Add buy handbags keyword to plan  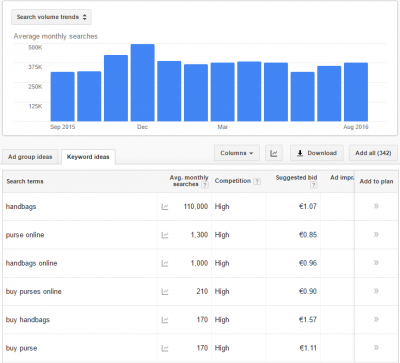376,320
